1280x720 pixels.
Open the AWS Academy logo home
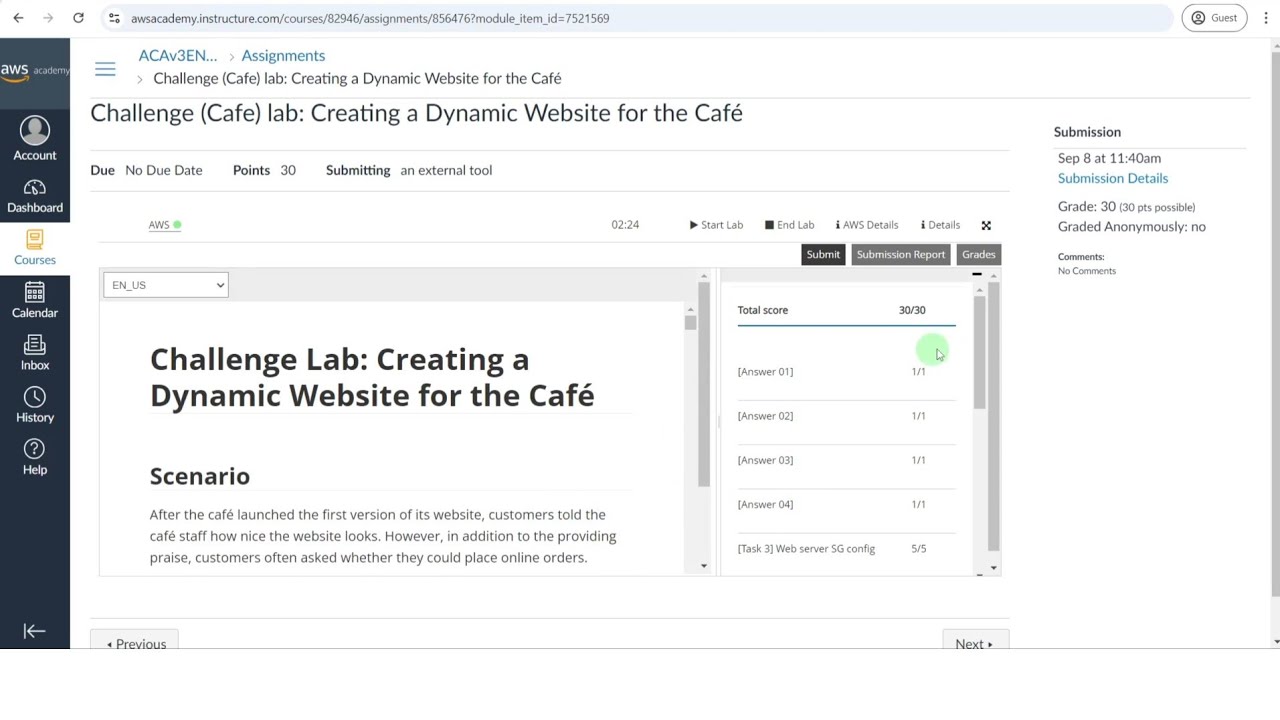(35, 70)
